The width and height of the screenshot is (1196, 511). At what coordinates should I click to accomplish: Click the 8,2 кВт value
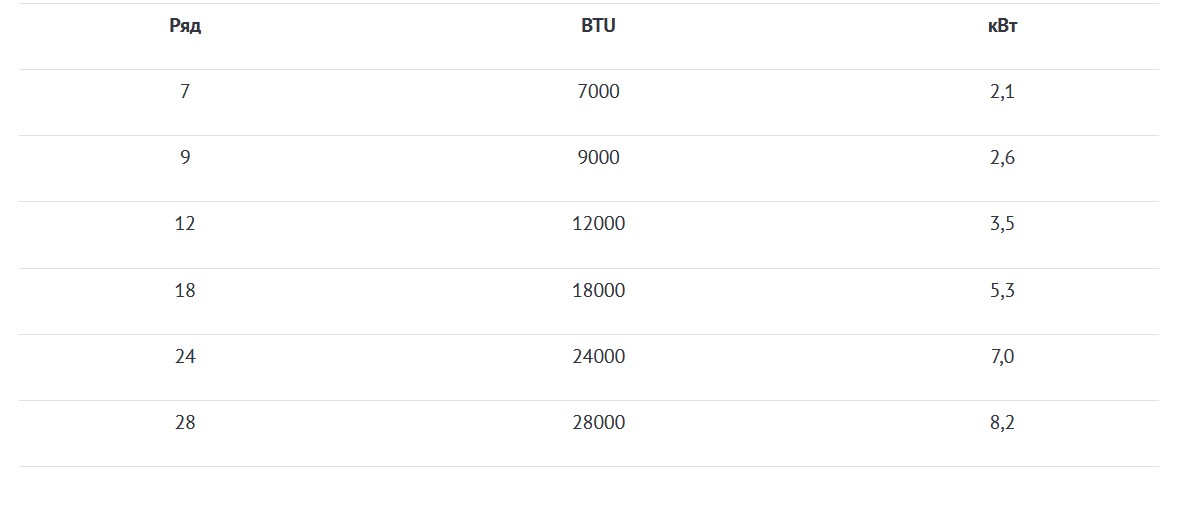tap(1001, 423)
